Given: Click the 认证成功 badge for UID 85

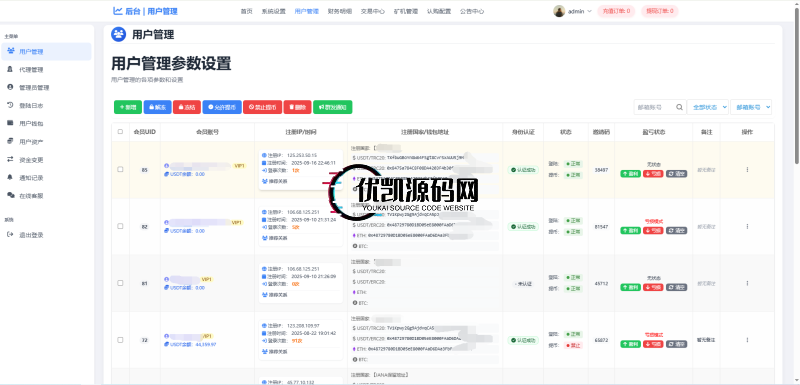Looking at the screenshot, I should pyautogui.click(x=523, y=170).
